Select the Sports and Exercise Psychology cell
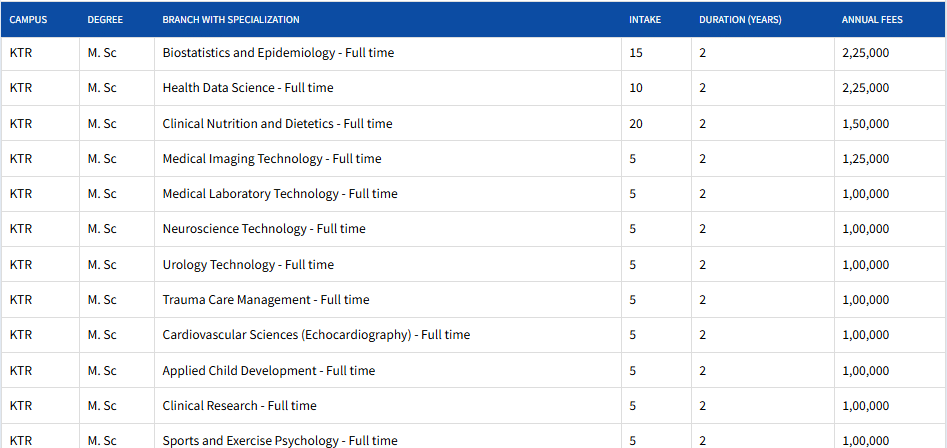This screenshot has width=947, height=448. [280, 440]
